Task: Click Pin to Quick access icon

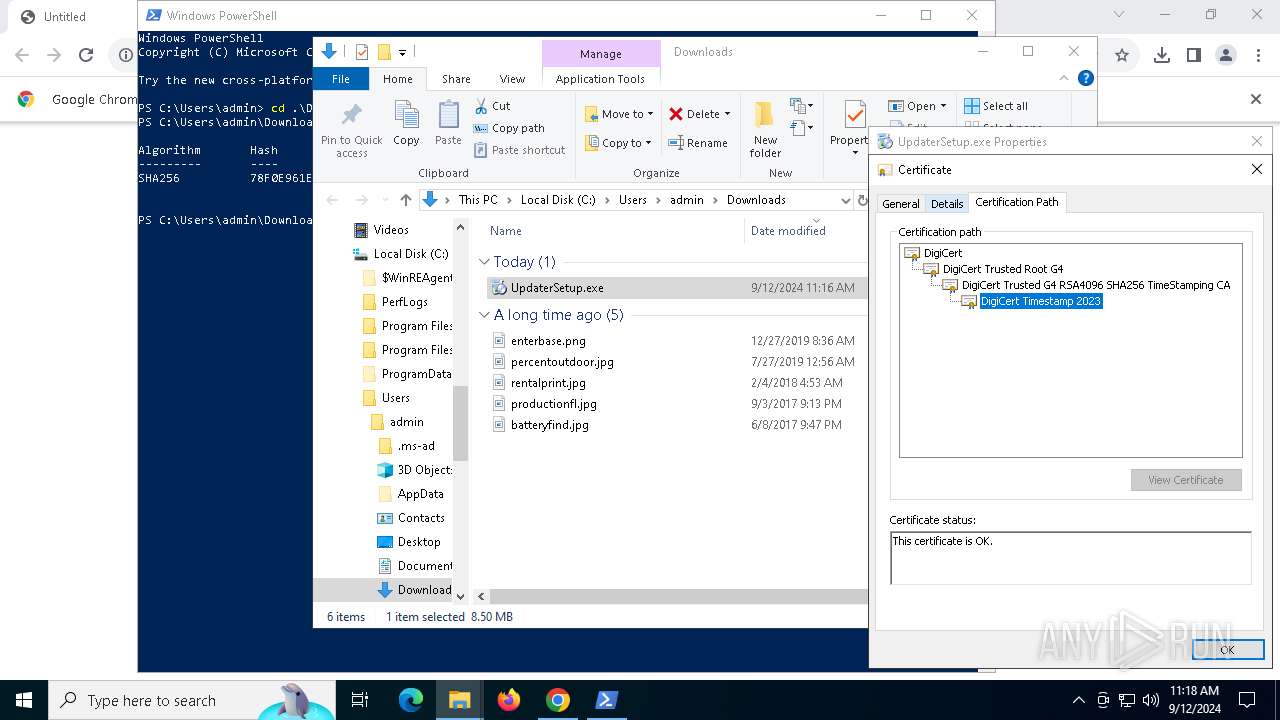Action: [x=351, y=115]
